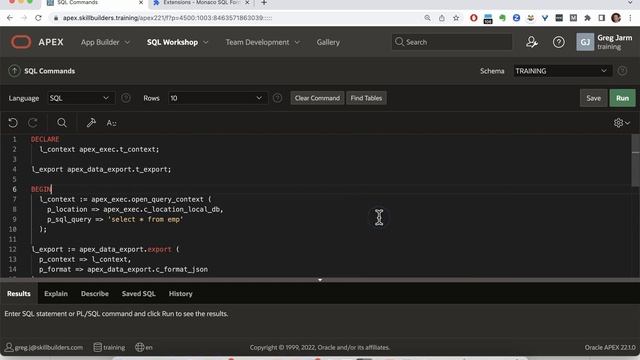Open the browser extensions puzzle icon
The height and width of the screenshot is (360, 640).
(587, 18)
